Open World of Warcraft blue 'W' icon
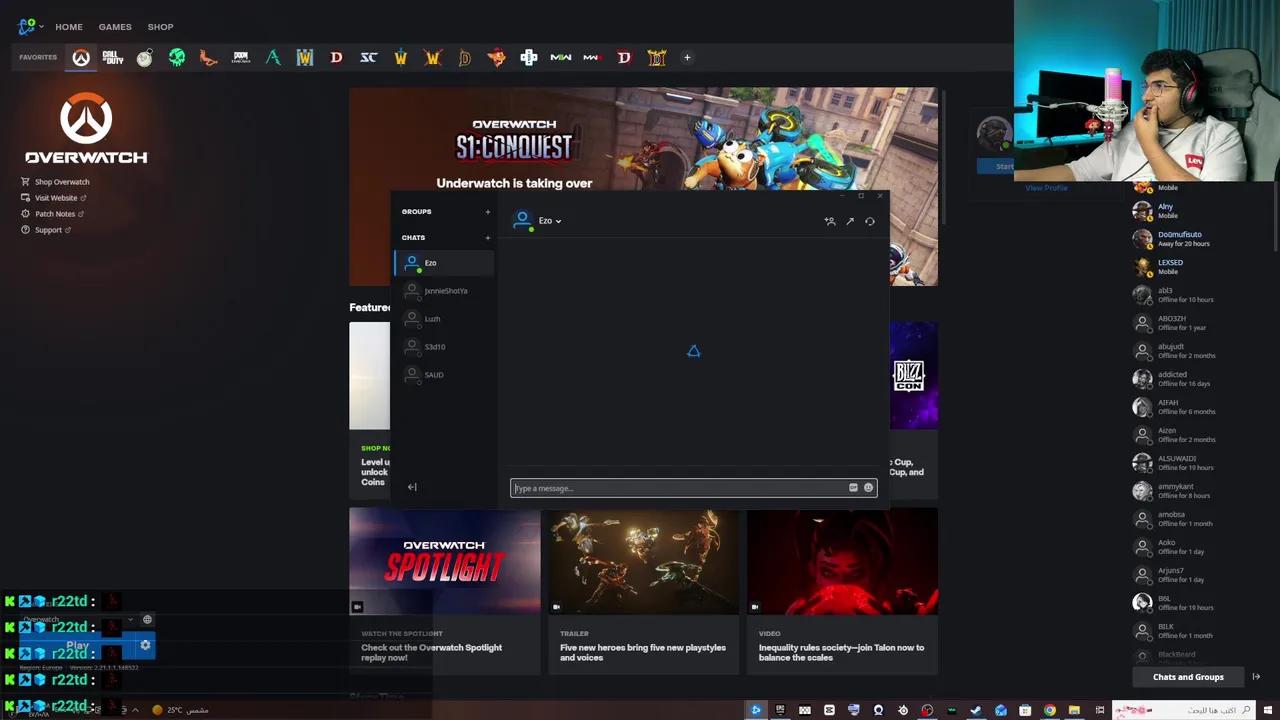The height and width of the screenshot is (720, 1280). (x=304, y=58)
